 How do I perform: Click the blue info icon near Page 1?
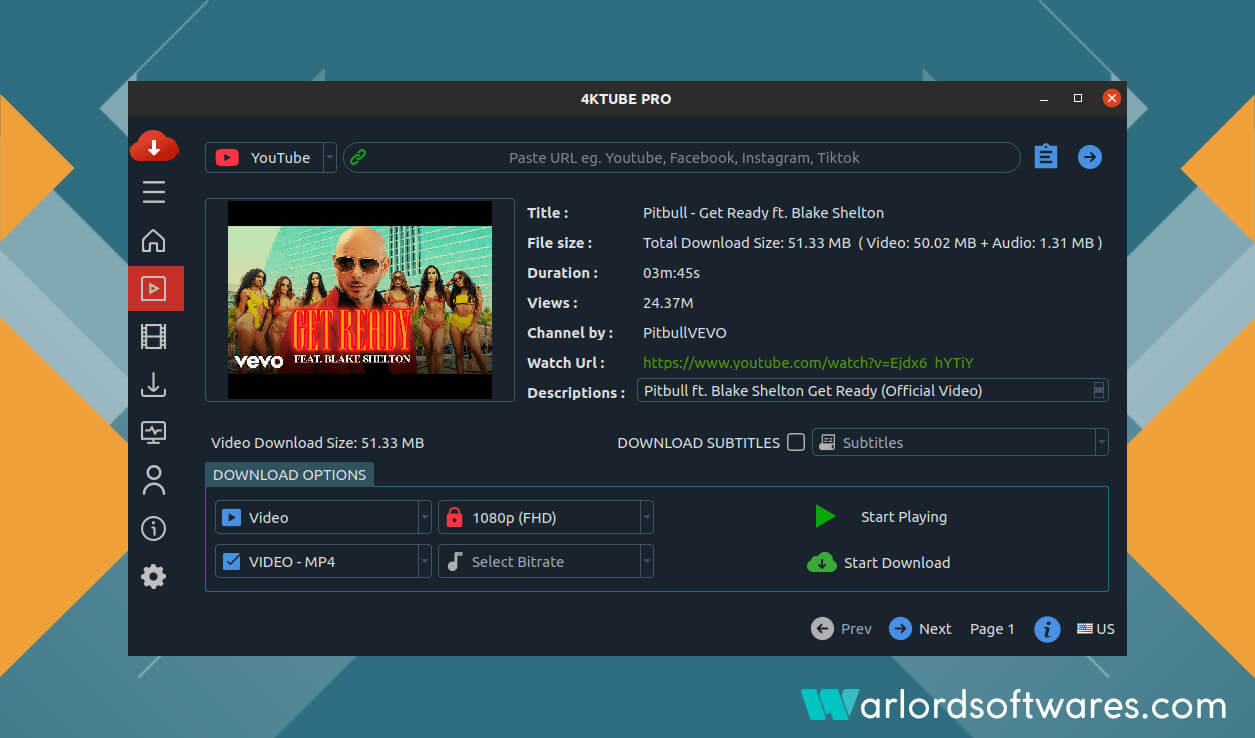[x=1047, y=629]
